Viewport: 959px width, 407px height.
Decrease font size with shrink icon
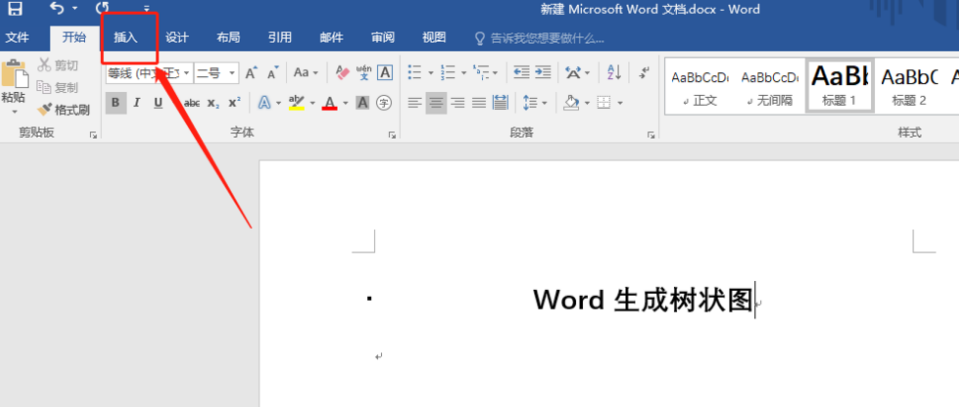point(273,73)
